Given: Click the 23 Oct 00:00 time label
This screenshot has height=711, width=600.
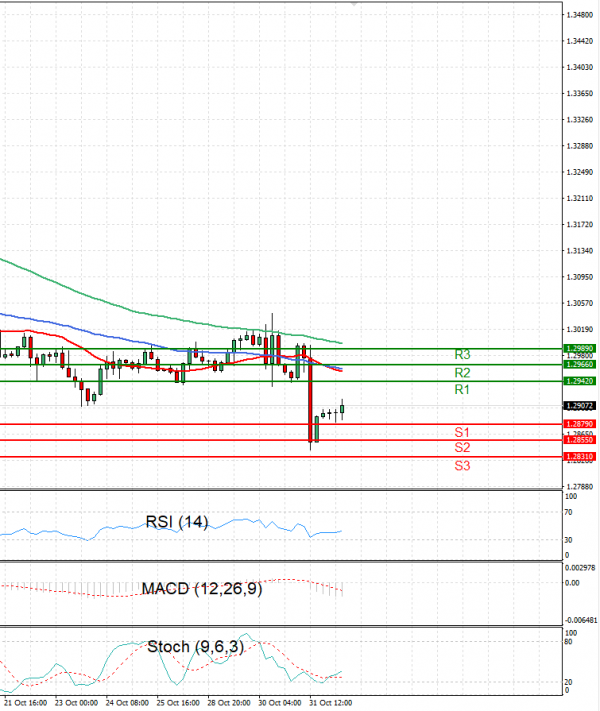Looking at the screenshot, I should [77, 703].
